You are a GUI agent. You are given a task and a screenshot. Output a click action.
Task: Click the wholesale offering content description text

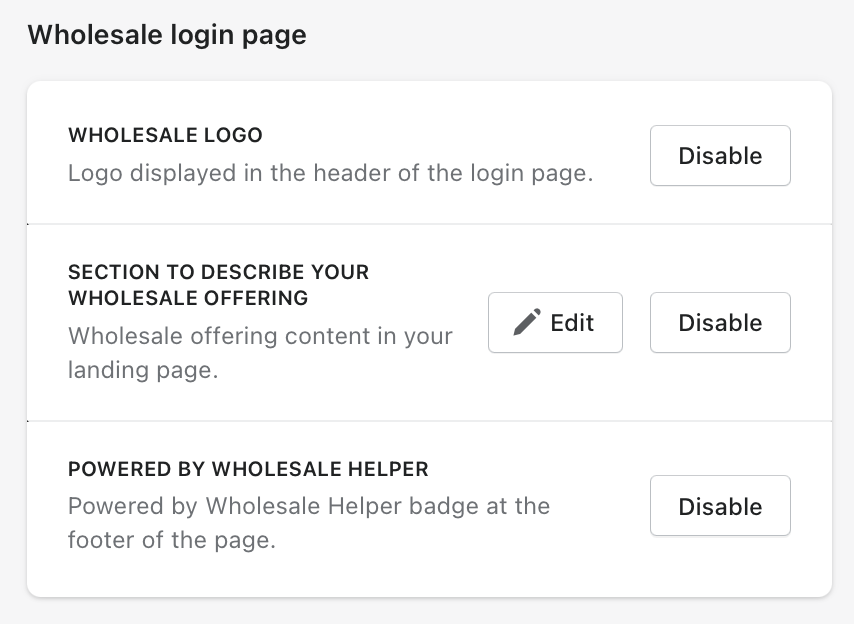[x=260, y=335]
